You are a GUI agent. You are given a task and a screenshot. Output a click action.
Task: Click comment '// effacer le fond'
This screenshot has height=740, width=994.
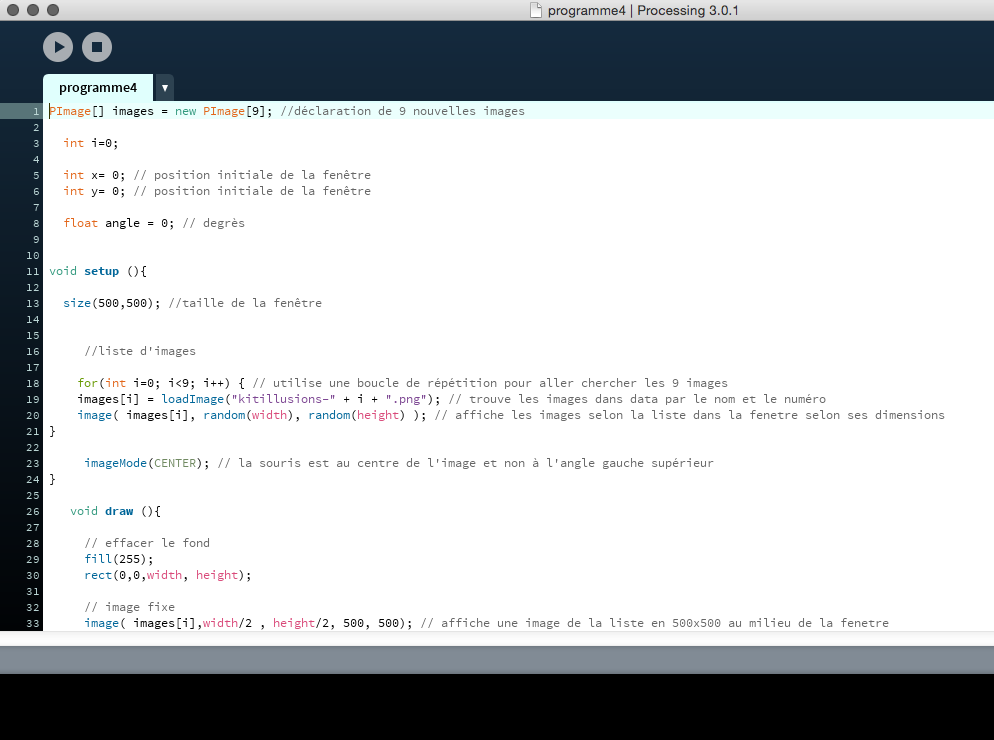pos(147,543)
